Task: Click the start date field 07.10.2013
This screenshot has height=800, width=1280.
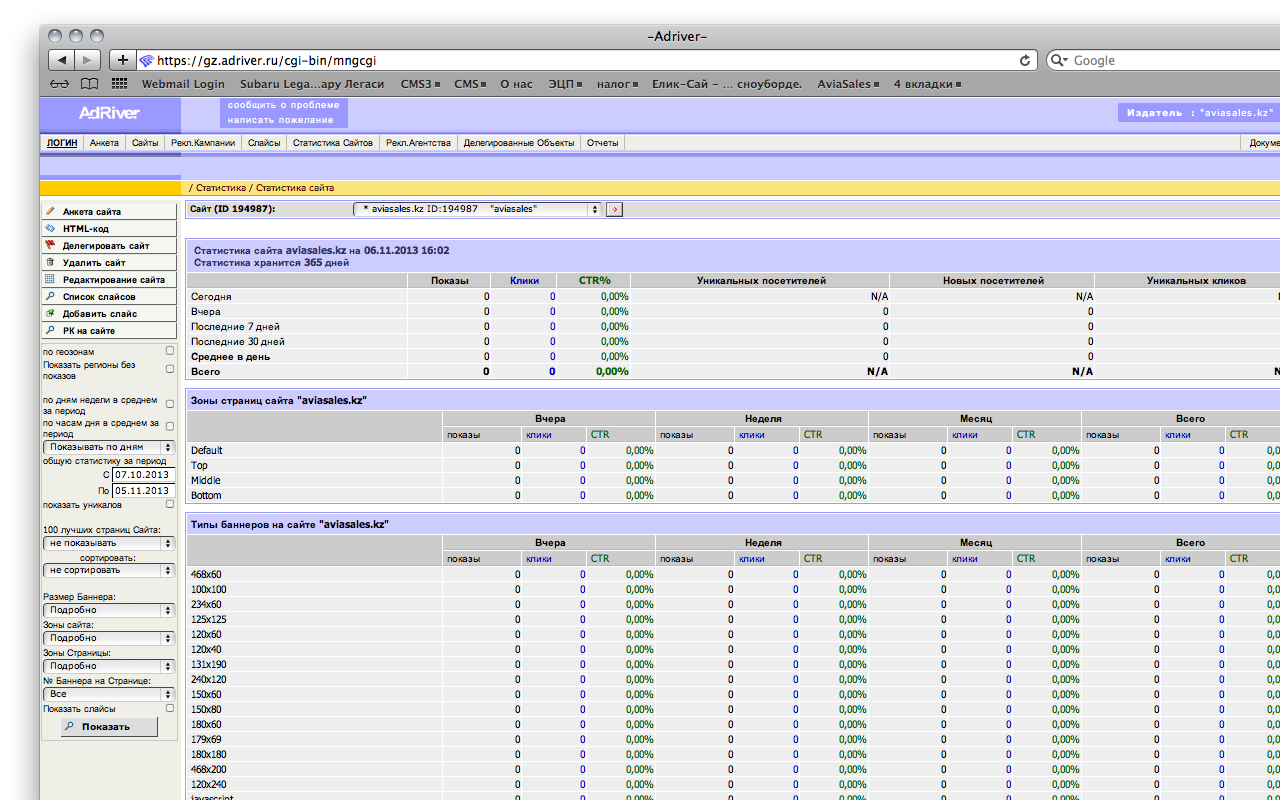Action: click(x=143, y=475)
